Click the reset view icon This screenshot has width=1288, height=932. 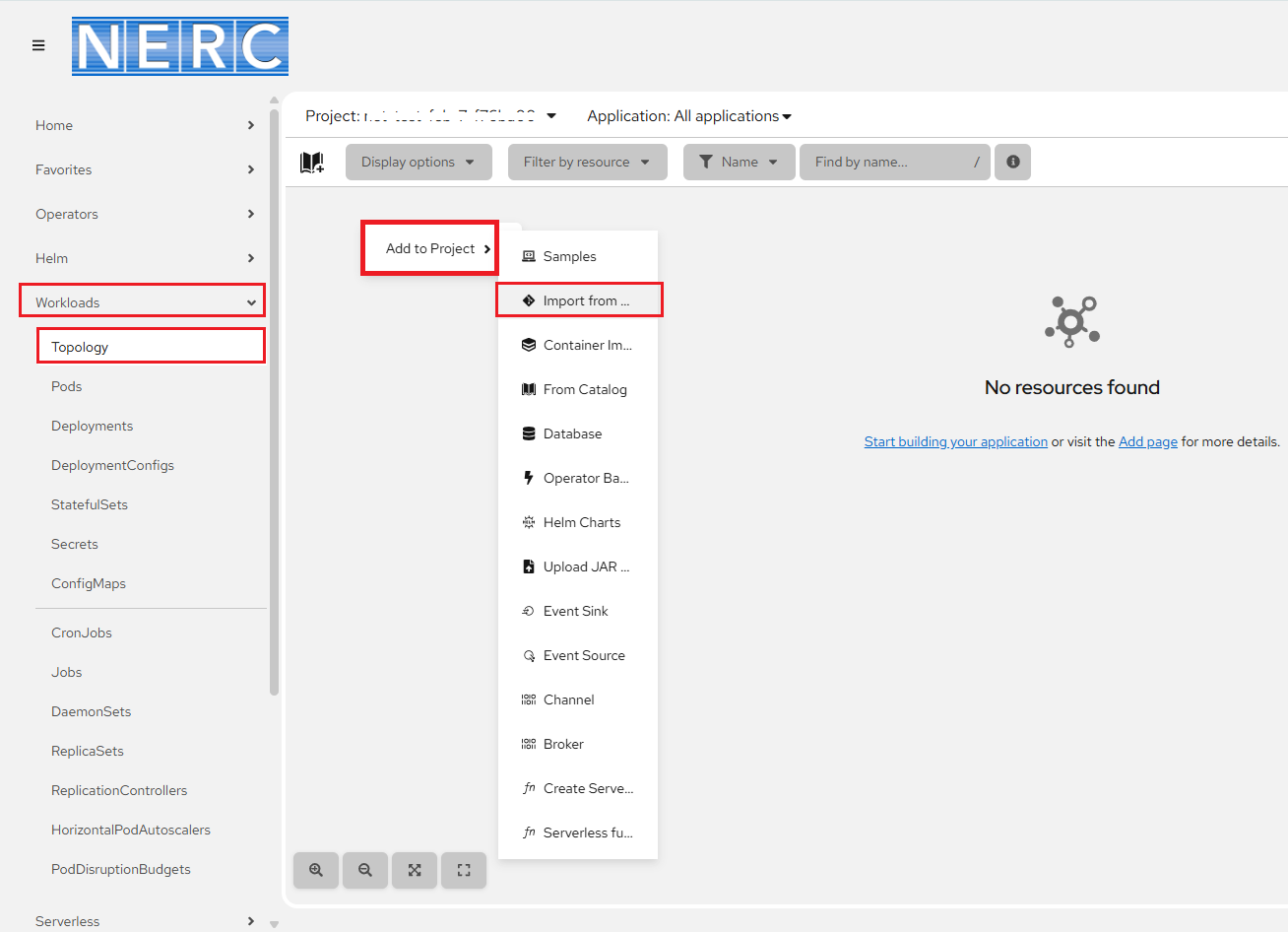[x=464, y=870]
